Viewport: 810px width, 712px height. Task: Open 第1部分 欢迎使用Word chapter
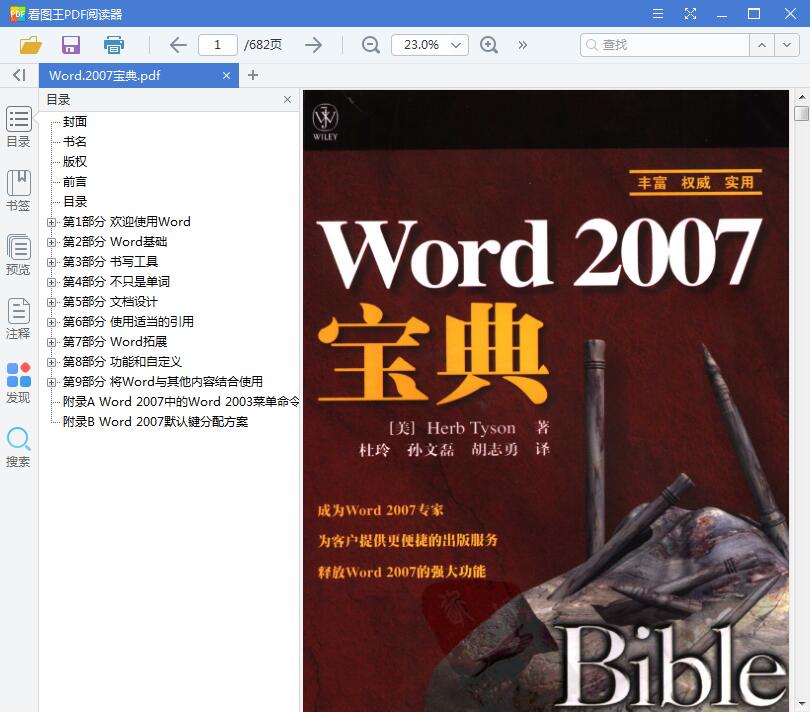pyautogui.click(x=127, y=222)
